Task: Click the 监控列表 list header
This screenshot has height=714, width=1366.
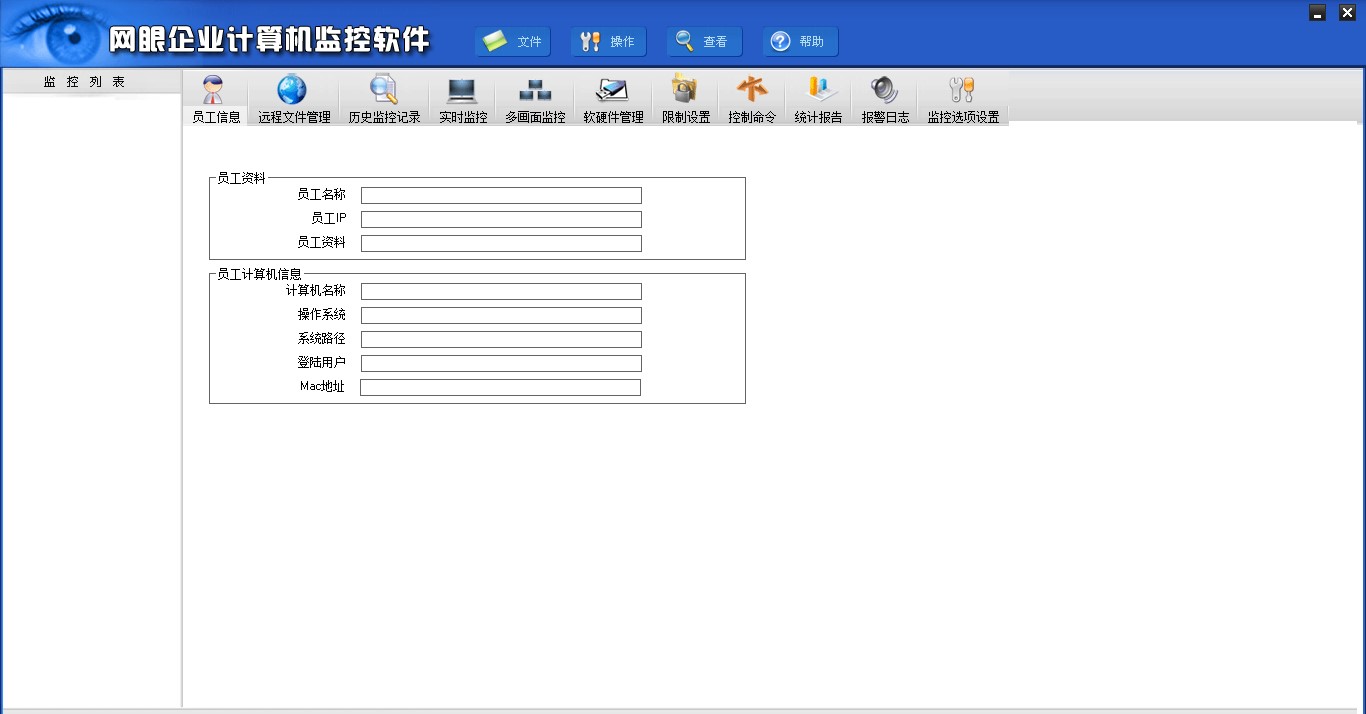Action: coord(91,82)
